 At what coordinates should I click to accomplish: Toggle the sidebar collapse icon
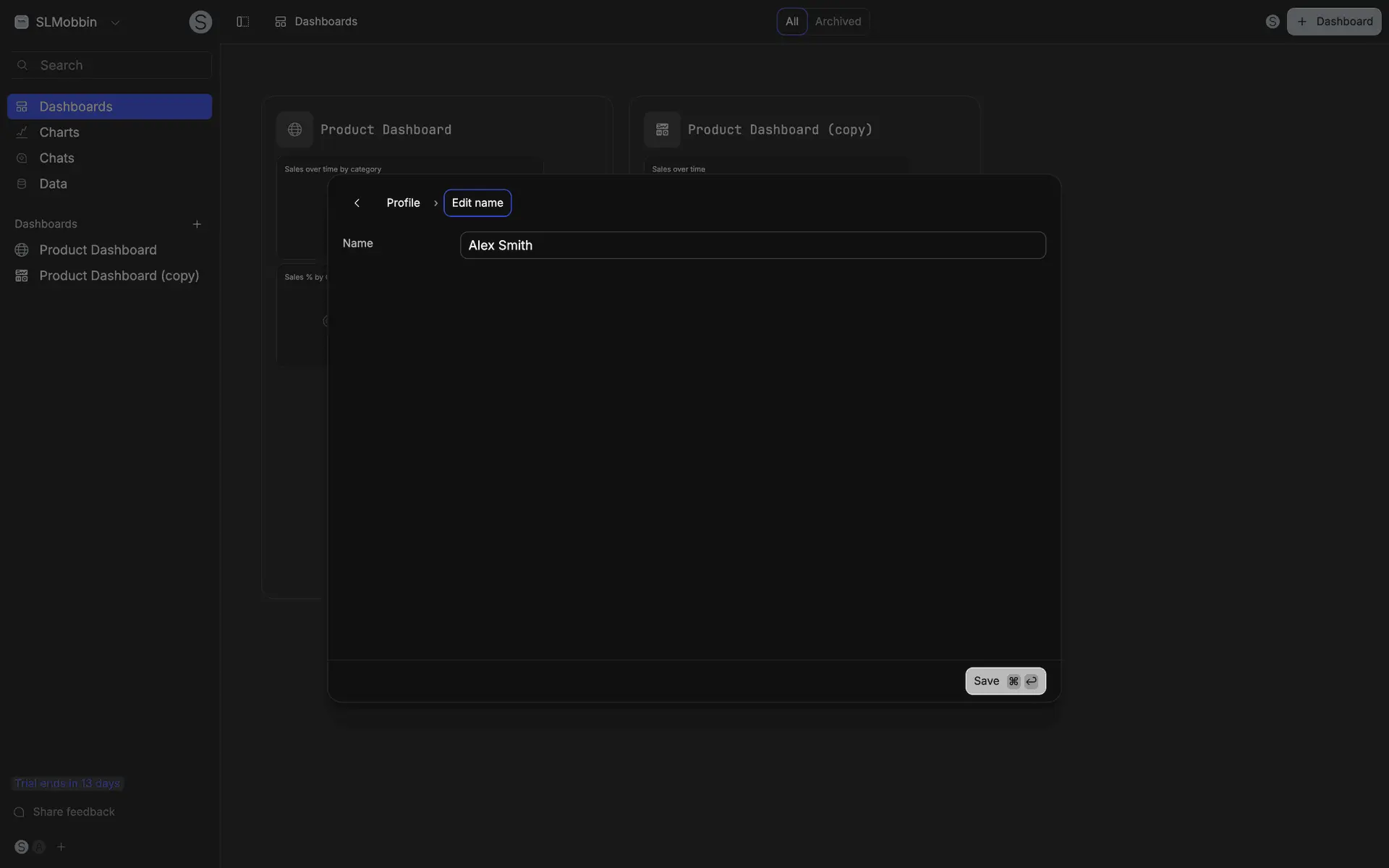(x=243, y=22)
